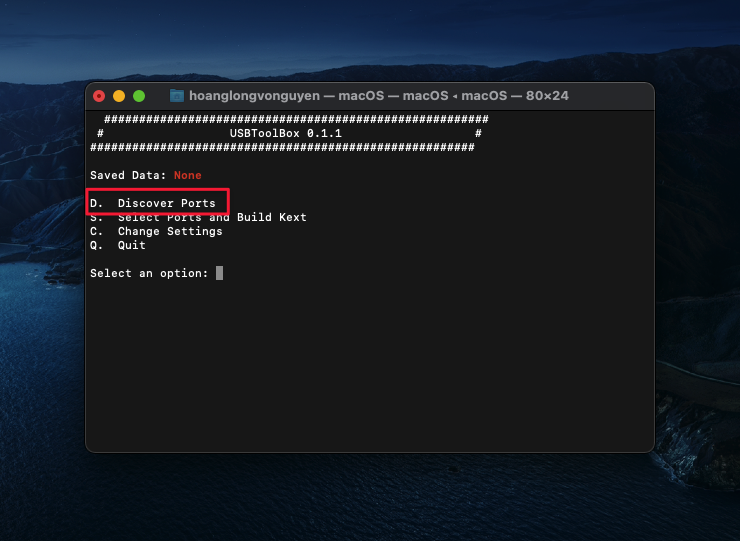Click the red "None" saved data value
The image size is (740, 541).
click(x=187, y=175)
